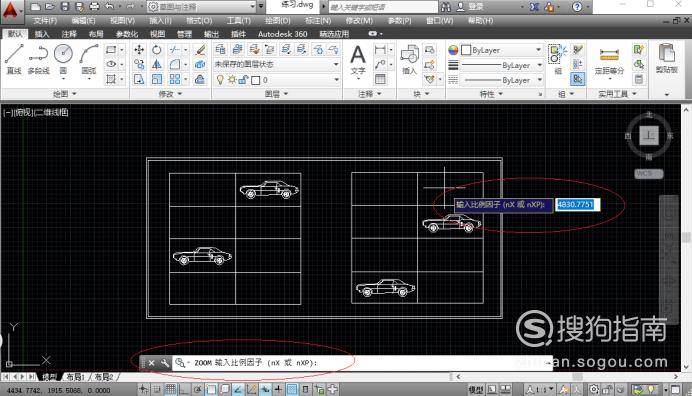The width and height of the screenshot is (692, 396).
Task: Click the Plot/Print icon in quick access toolbar
Action: [94, 7]
